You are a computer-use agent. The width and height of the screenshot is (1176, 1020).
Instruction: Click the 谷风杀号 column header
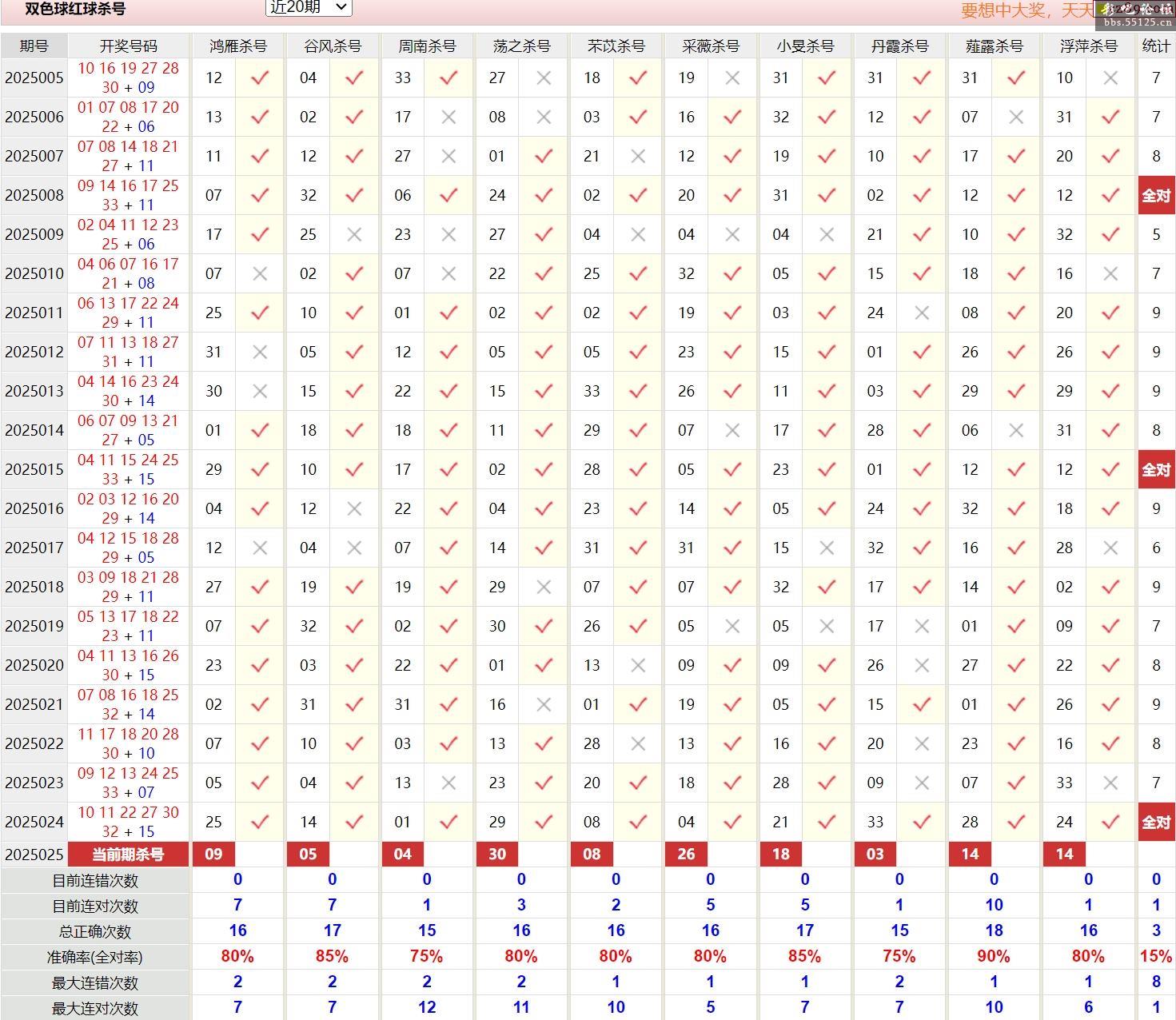point(332,46)
